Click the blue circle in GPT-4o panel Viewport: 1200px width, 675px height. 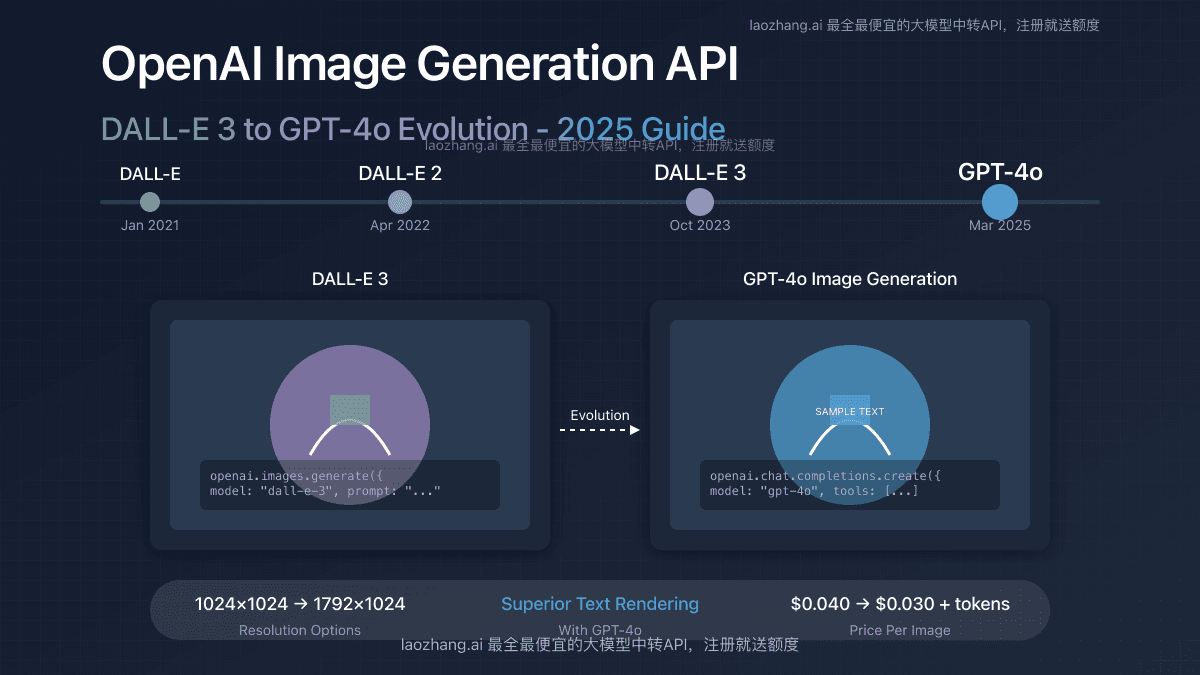pyautogui.click(x=850, y=425)
